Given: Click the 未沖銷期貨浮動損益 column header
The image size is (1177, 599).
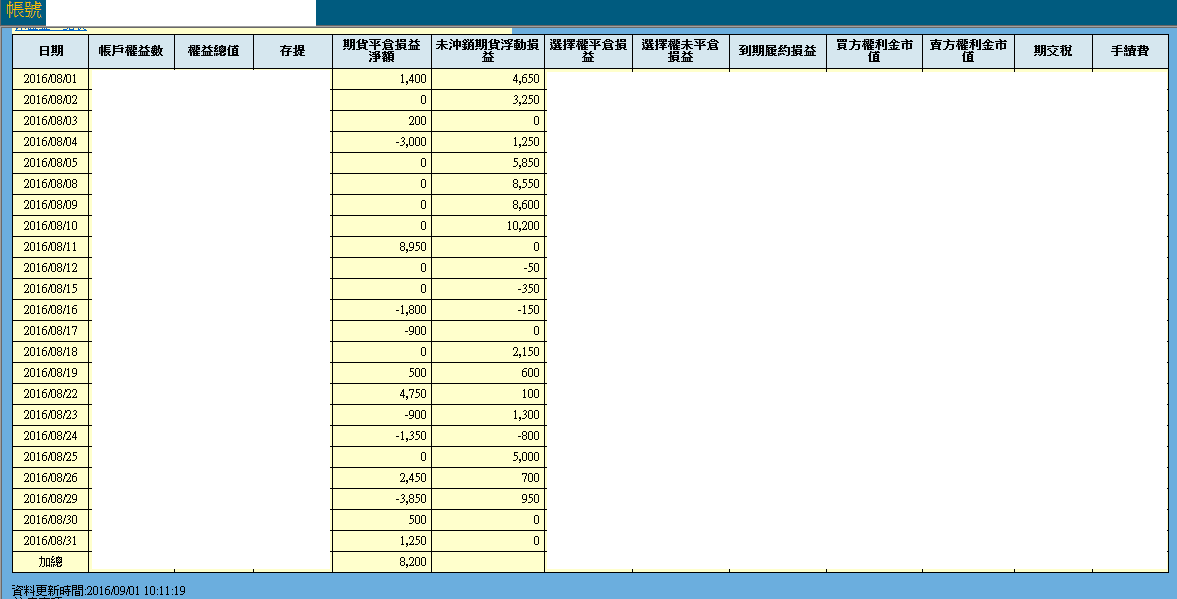Looking at the screenshot, I should pos(488,51).
